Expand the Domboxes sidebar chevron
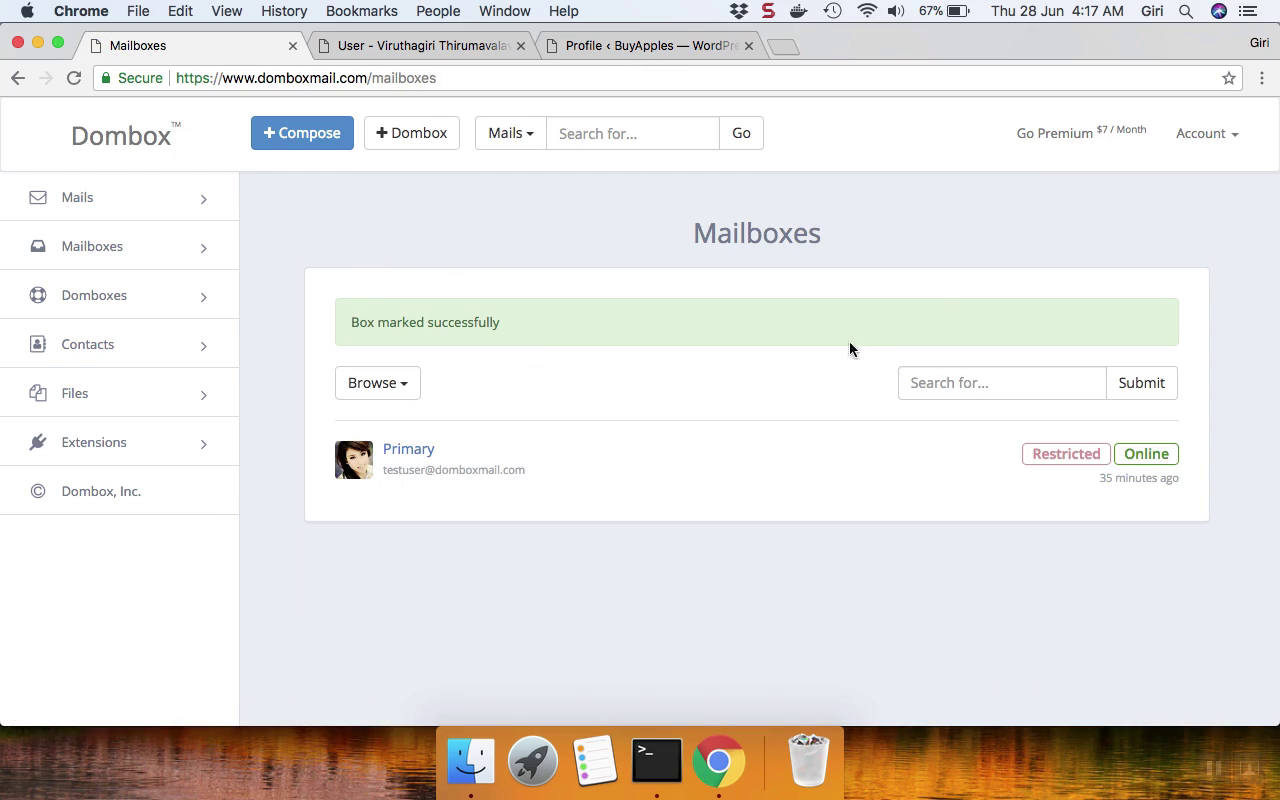Image resolution: width=1280 pixels, height=800 pixels. [203, 297]
